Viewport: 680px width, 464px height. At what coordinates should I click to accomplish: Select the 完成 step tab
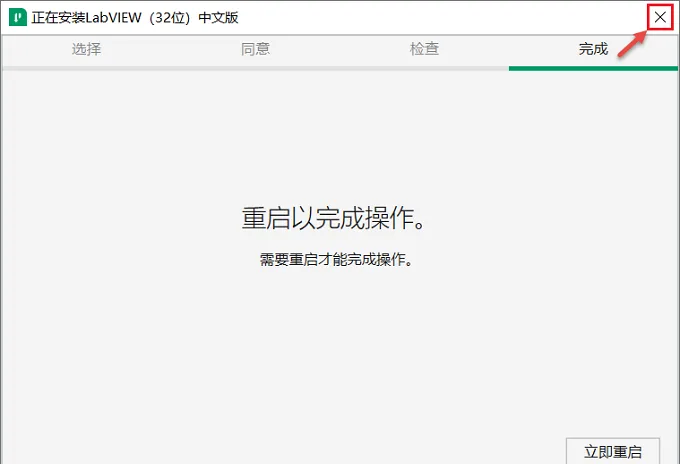[593, 49]
